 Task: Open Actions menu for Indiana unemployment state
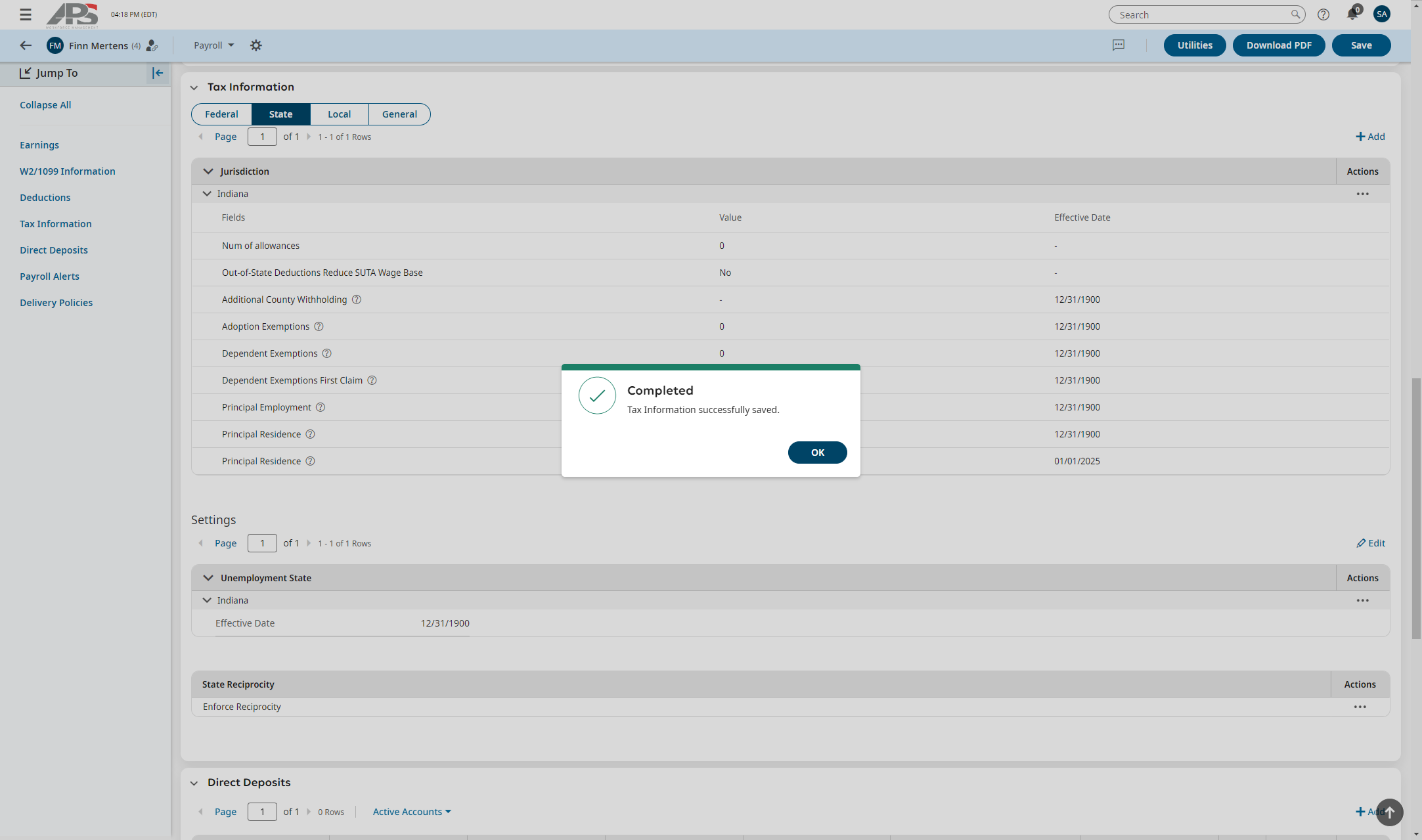tap(1363, 600)
